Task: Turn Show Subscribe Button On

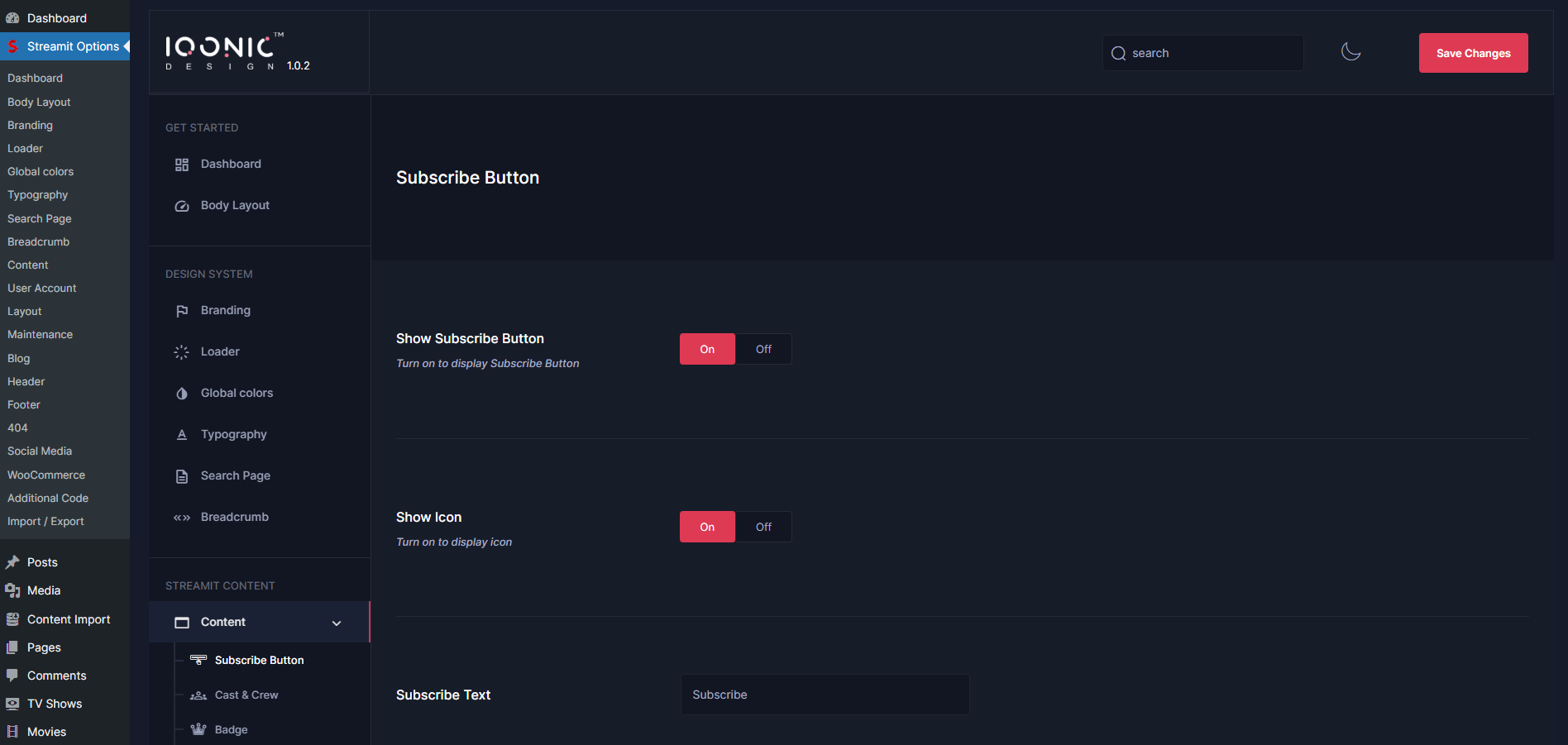Action: click(707, 349)
